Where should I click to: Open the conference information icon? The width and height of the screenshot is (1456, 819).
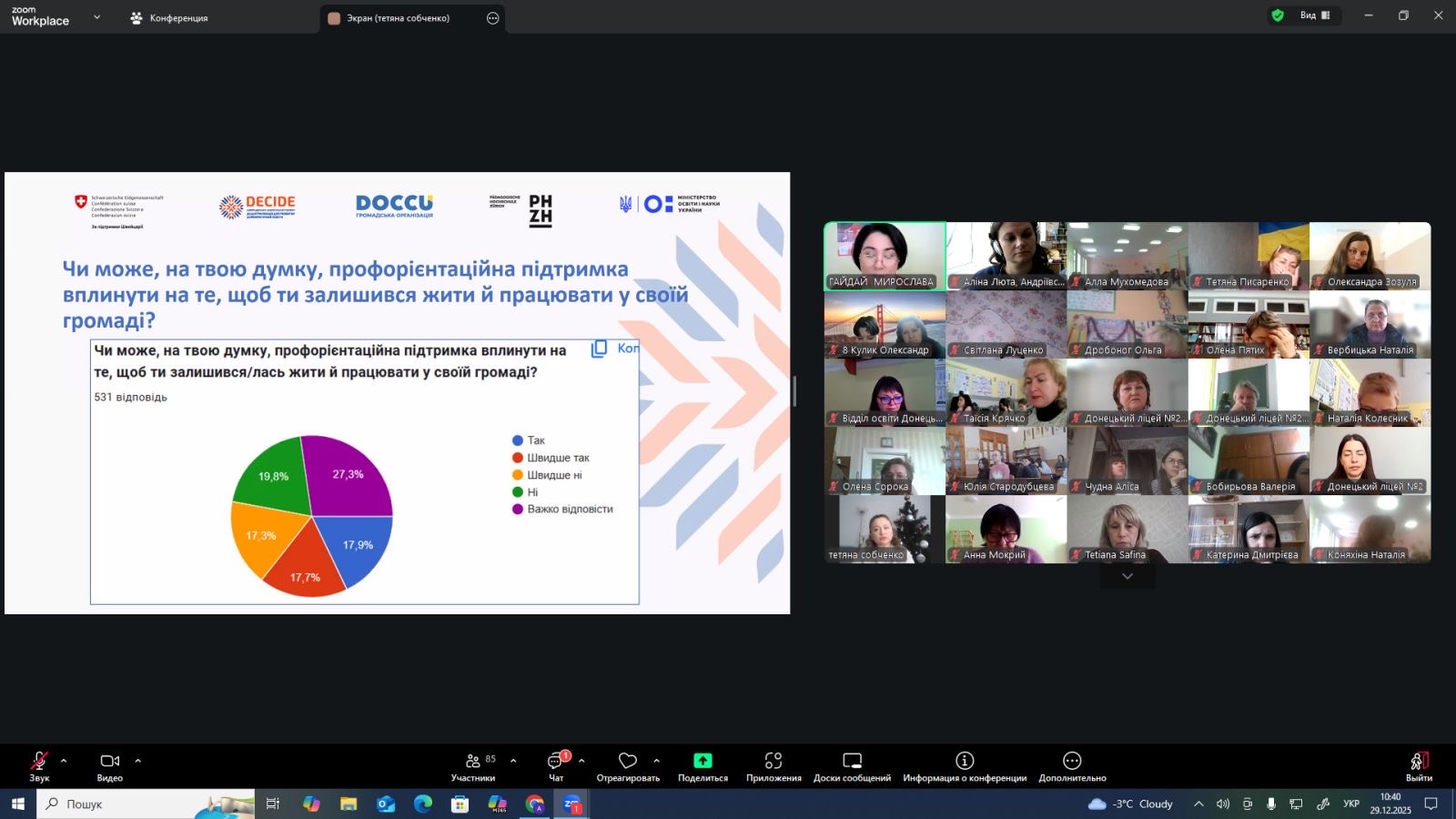pos(965,761)
